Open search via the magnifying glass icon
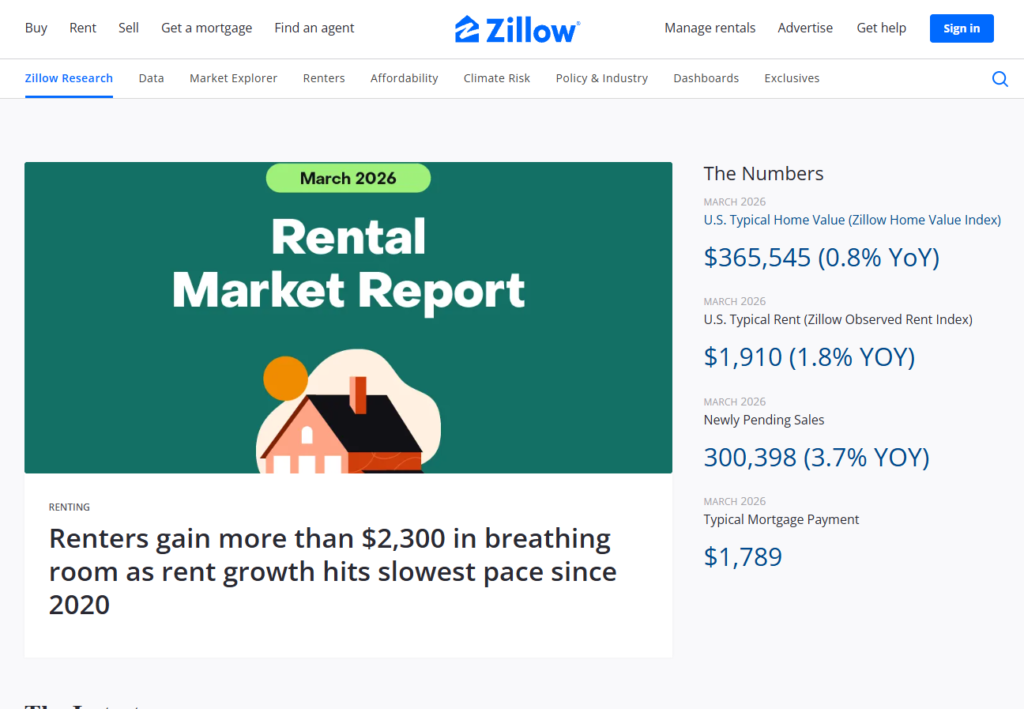1024x709 pixels. (999, 78)
